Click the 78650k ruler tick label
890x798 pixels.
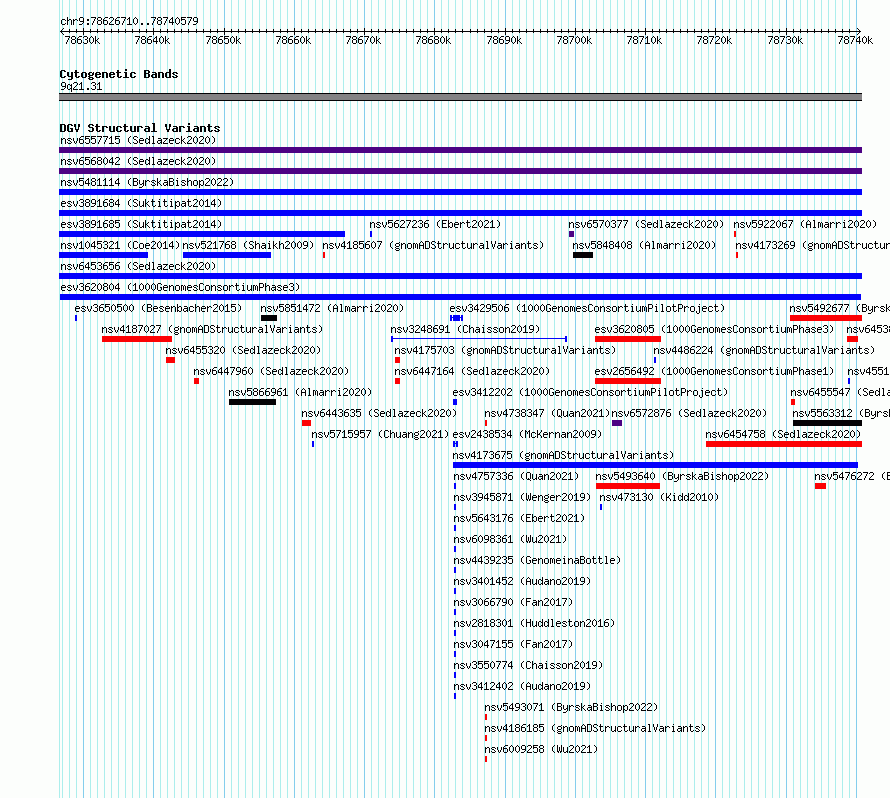(x=223, y=40)
